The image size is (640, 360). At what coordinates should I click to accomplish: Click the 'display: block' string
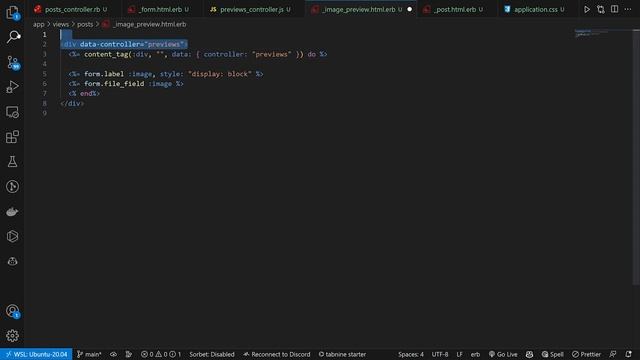pyautogui.click(x=220, y=74)
